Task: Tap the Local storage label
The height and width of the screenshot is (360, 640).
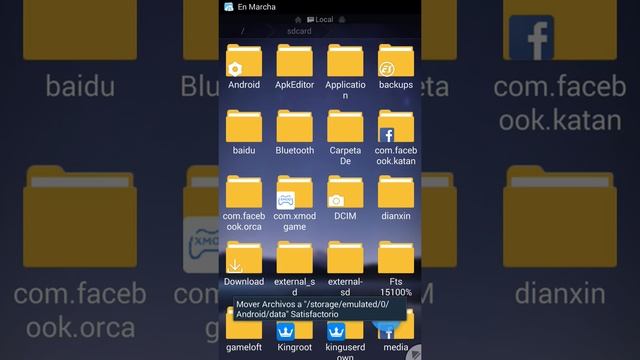Action: tap(320, 20)
